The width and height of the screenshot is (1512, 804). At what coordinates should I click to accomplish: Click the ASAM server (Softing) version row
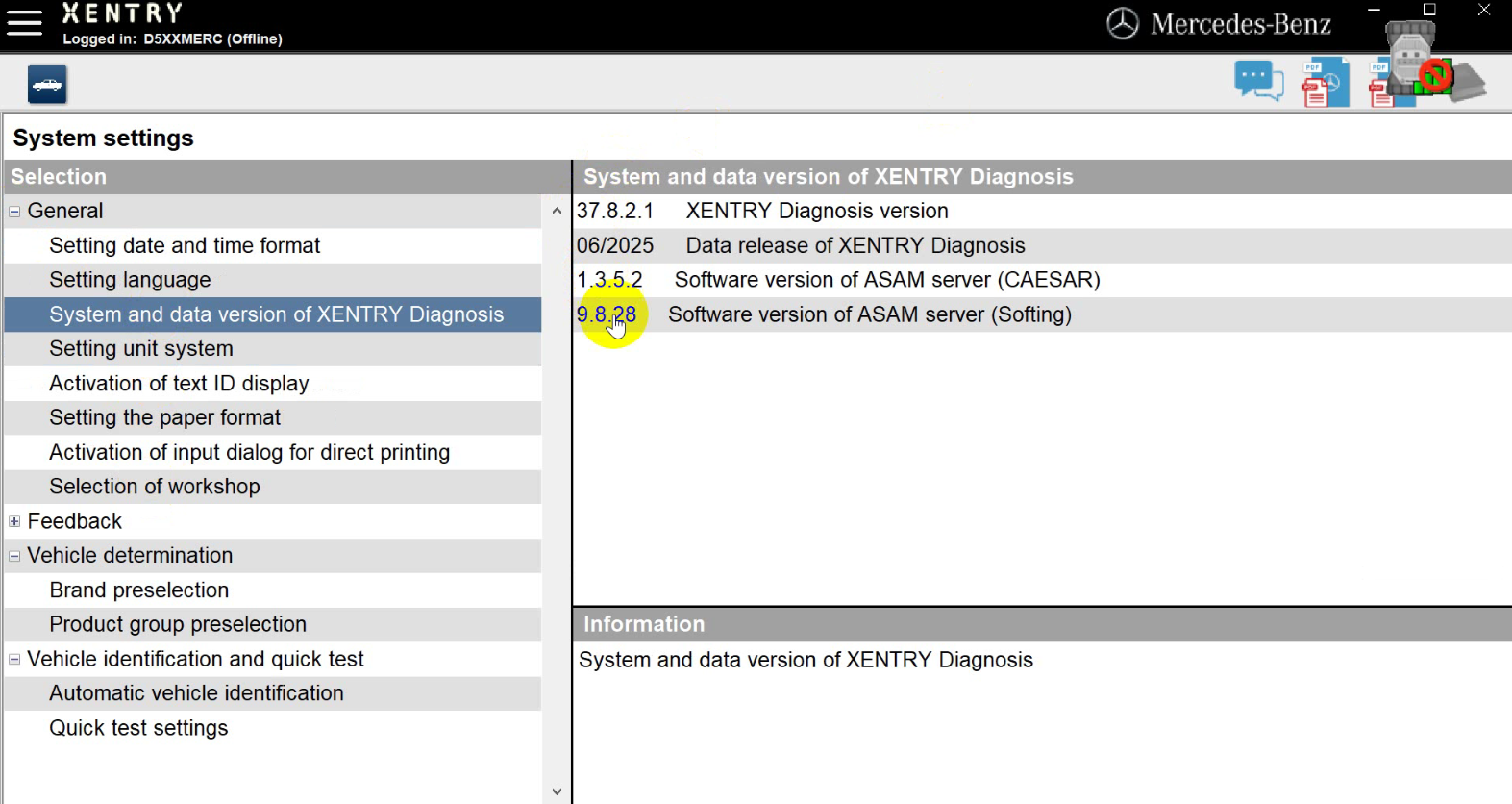(1042, 314)
